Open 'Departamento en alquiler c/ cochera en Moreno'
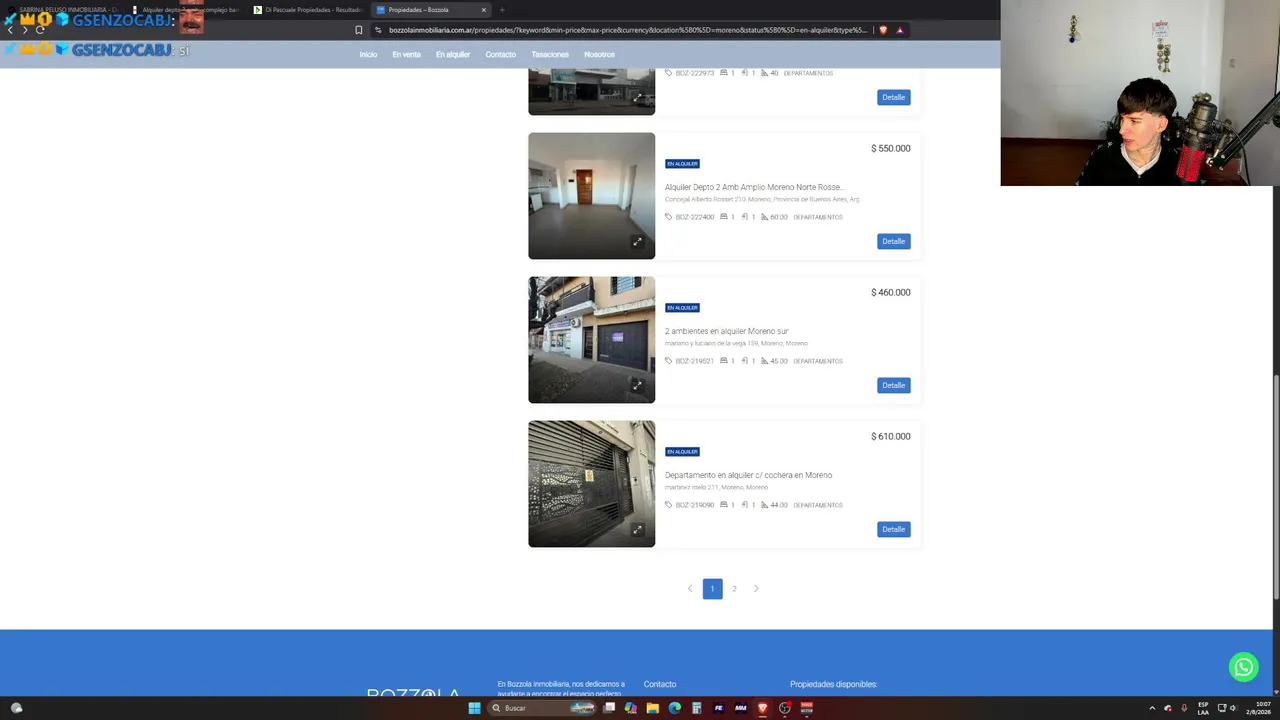1280x720 pixels. (x=748, y=475)
